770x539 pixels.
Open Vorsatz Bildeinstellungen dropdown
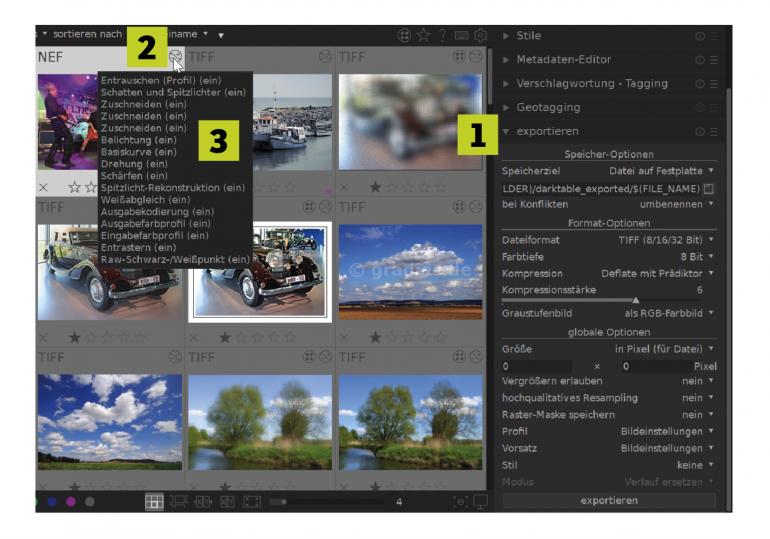pyautogui.click(x=608, y=448)
